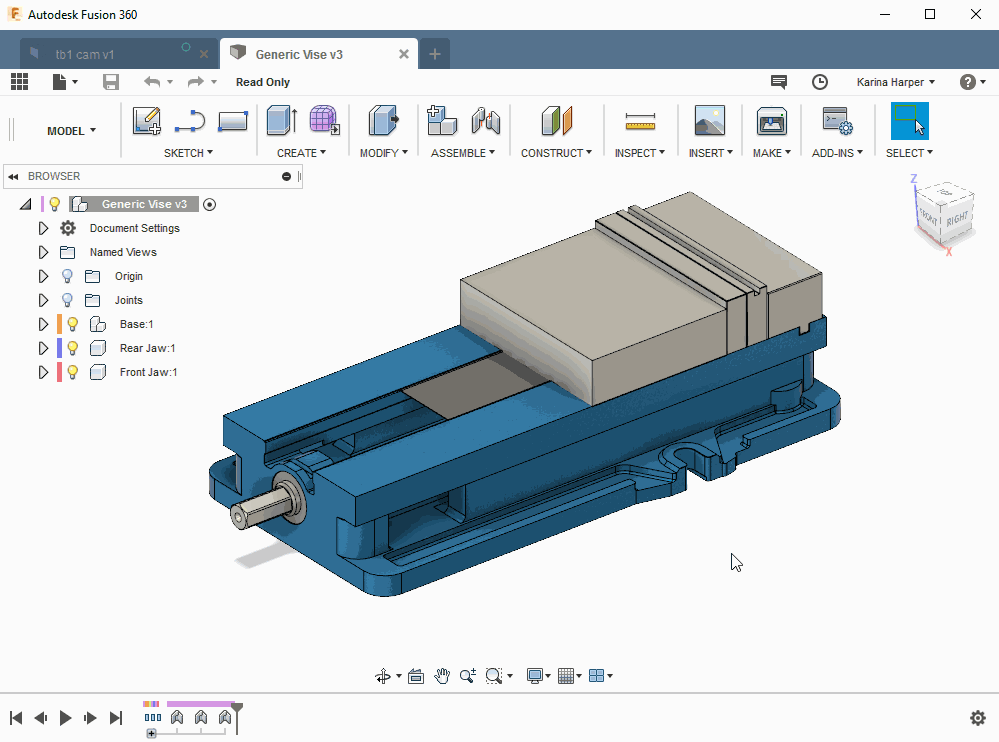999x742 pixels.
Task: Select the Extrude tool icon
Action: click(x=282, y=120)
